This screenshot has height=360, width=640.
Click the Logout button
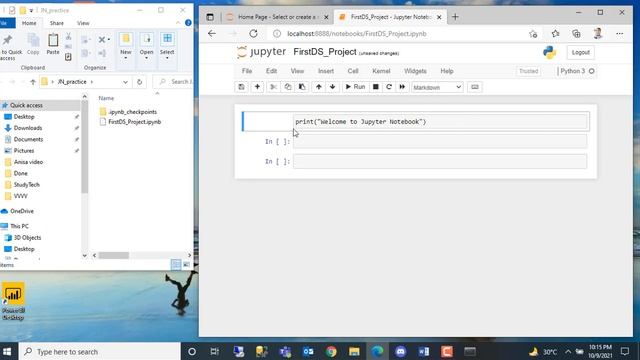580,52
